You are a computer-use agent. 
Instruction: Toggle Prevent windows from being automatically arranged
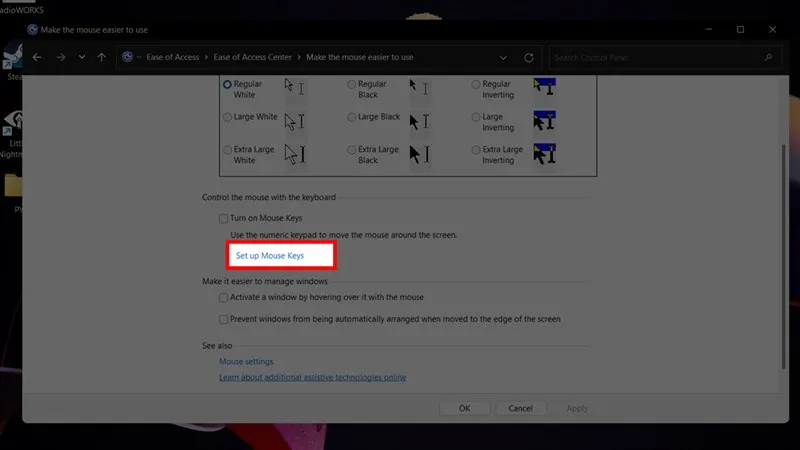[x=224, y=320]
